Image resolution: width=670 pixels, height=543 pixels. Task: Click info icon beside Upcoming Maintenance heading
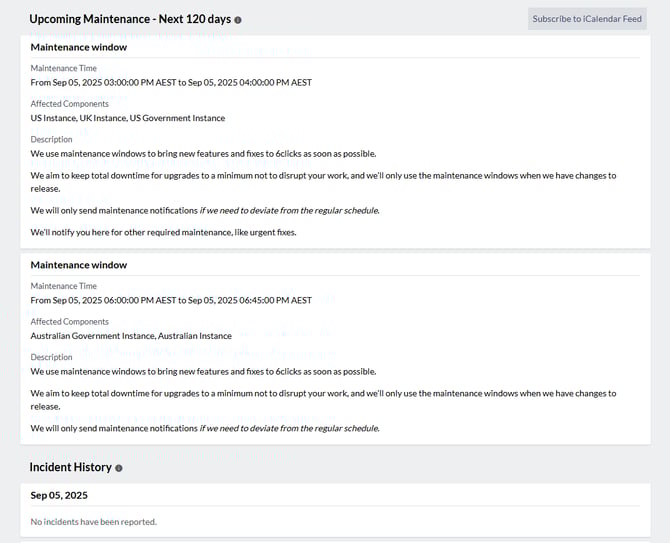(x=238, y=20)
